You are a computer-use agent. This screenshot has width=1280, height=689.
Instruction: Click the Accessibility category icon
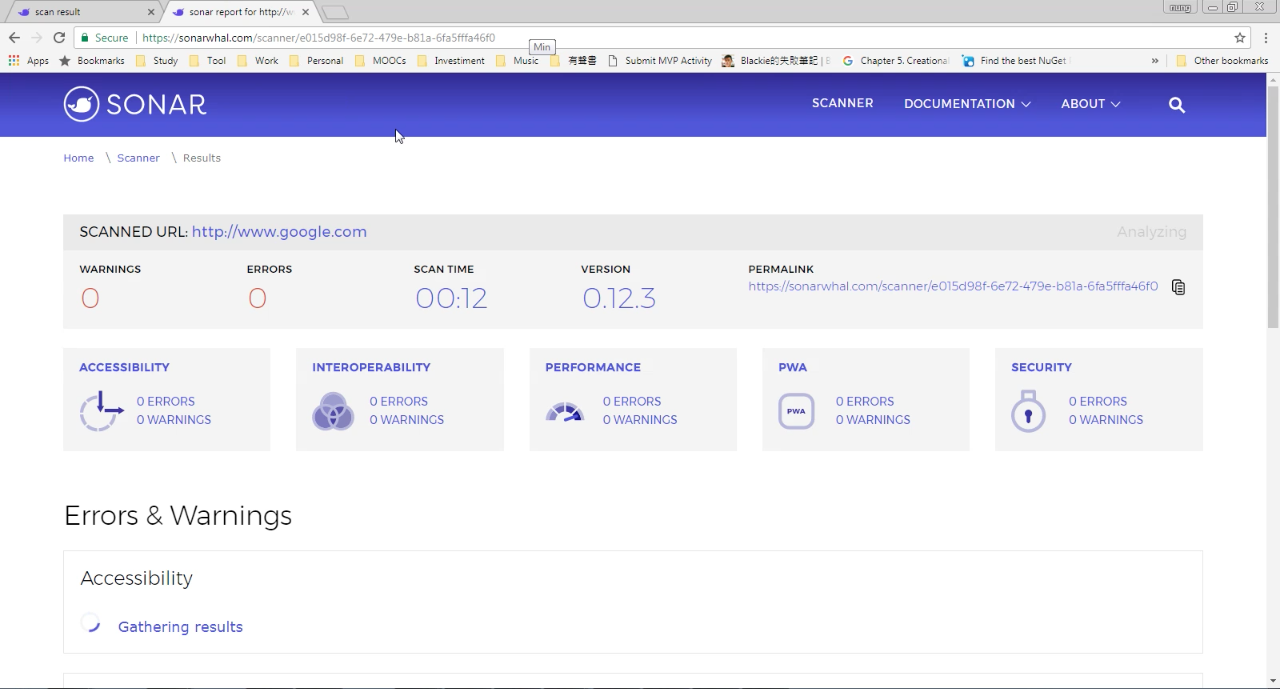101,410
